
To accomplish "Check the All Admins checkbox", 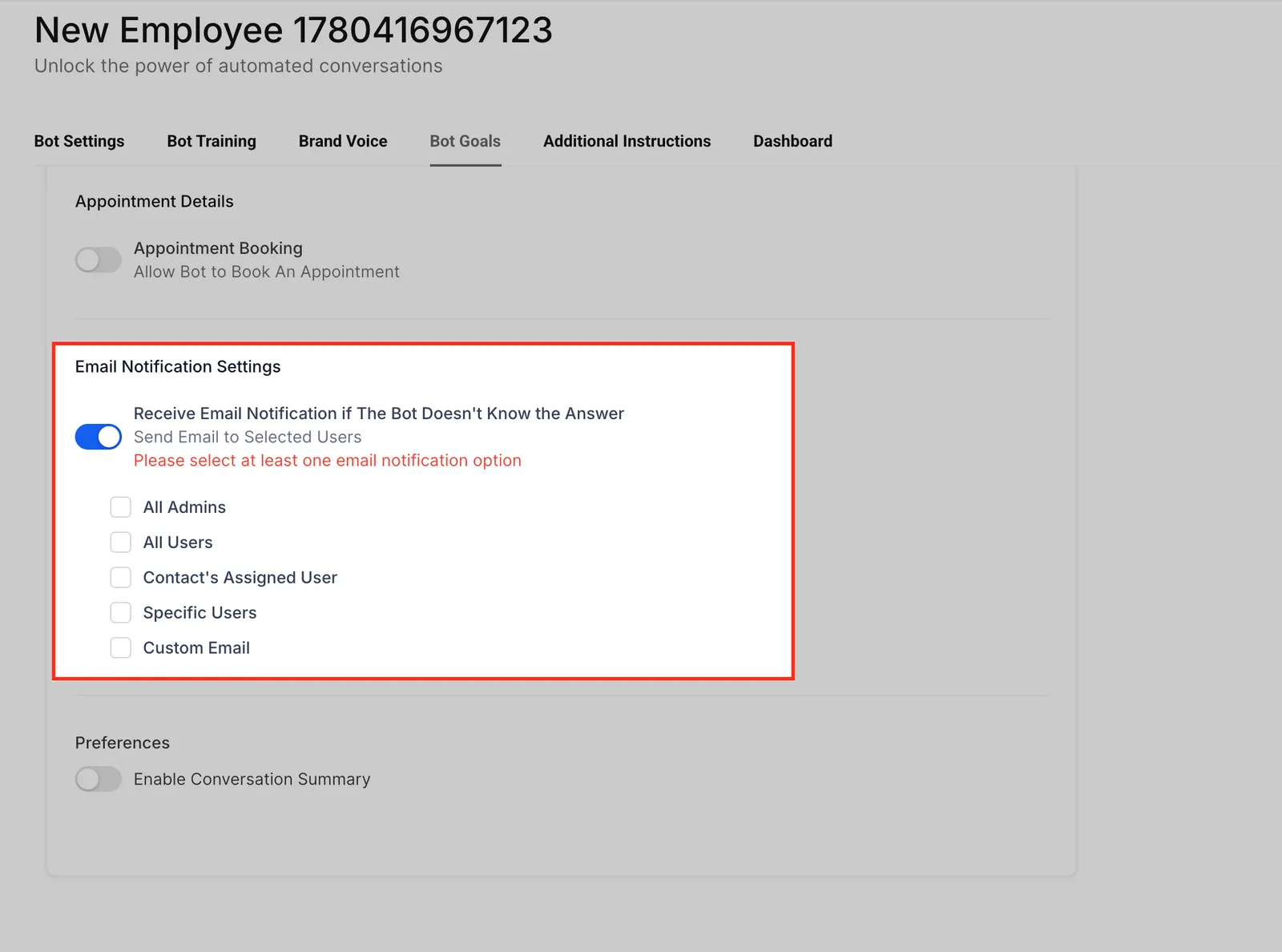I will point(121,507).
